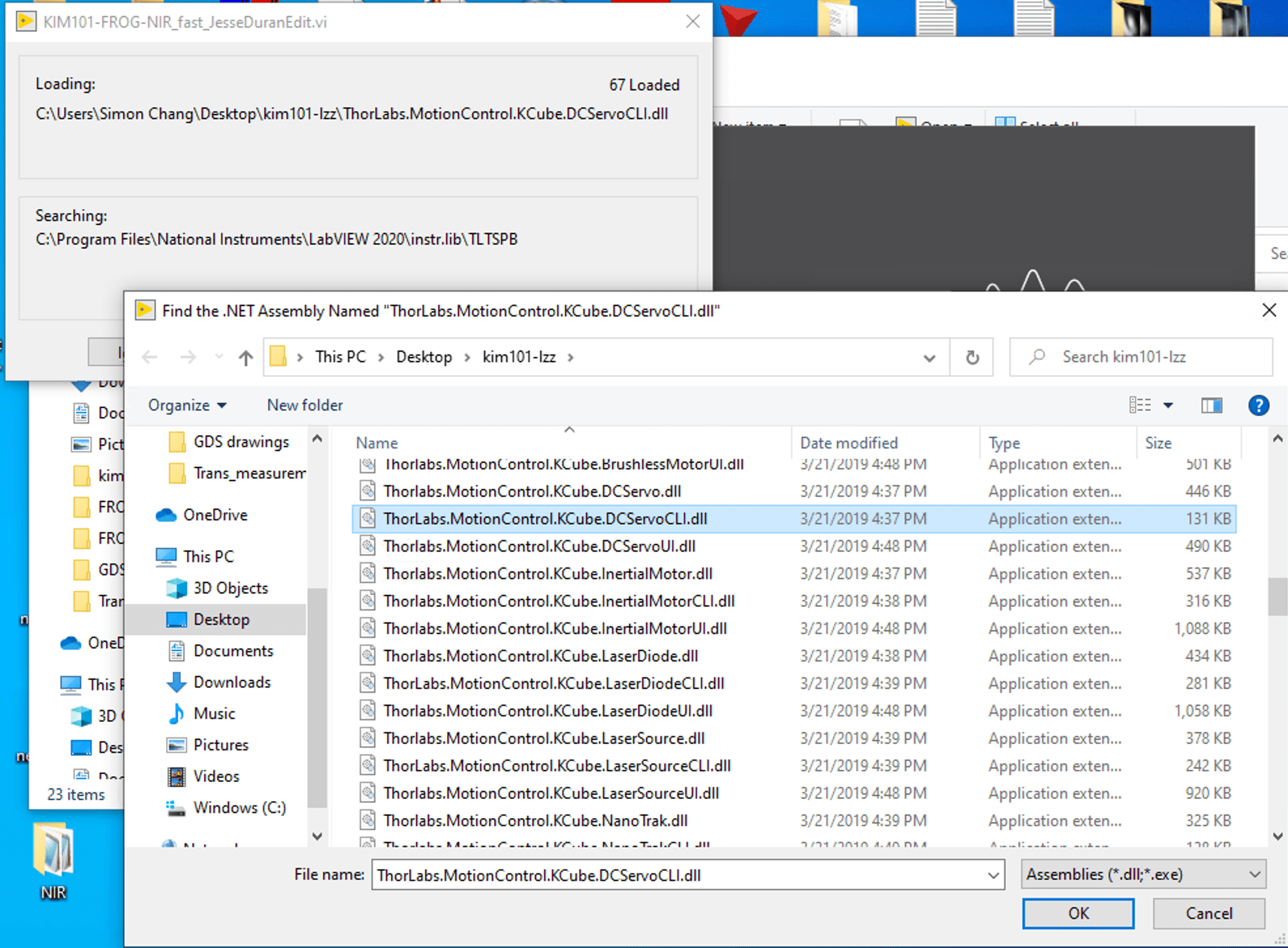The height and width of the screenshot is (948, 1288).
Task: Select ThorLabs.MotionControl.KCube.LaserSourceCLI.dll file
Action: coord(794,766)
